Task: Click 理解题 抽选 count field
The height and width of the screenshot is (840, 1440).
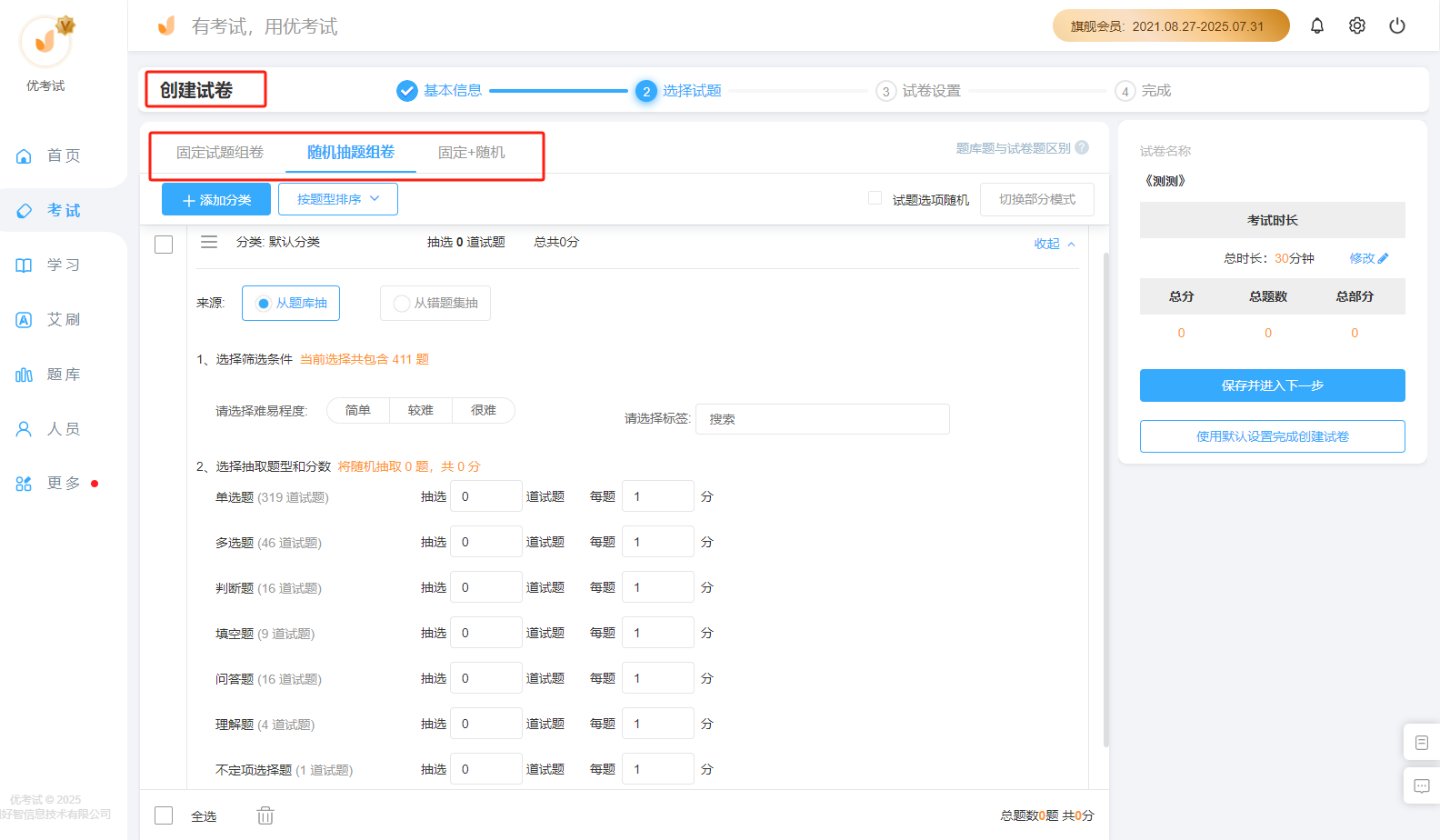Action: click(x=486, y=724)
